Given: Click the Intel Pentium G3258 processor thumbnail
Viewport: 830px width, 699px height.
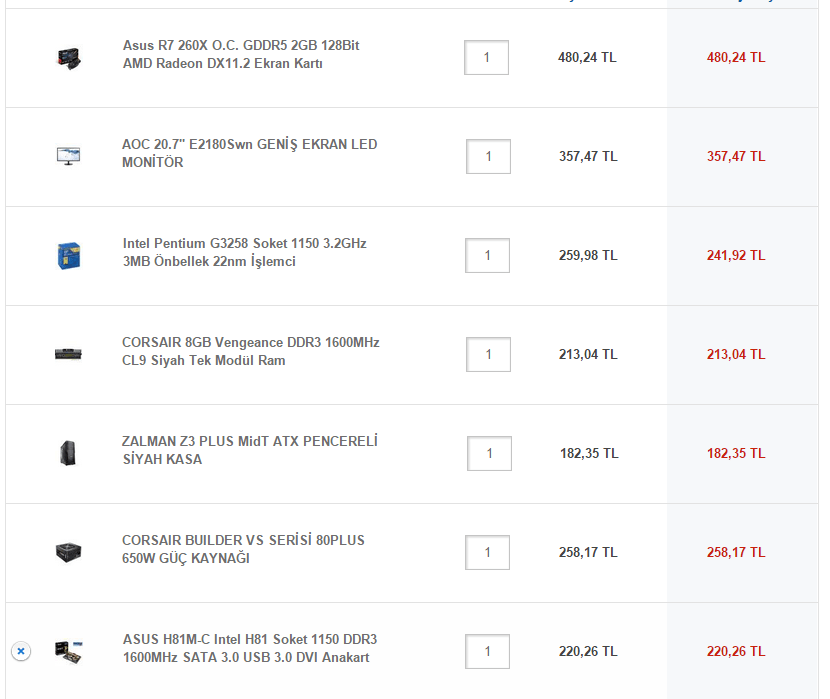Looking at the screenshot, I should tap(69, 255).
